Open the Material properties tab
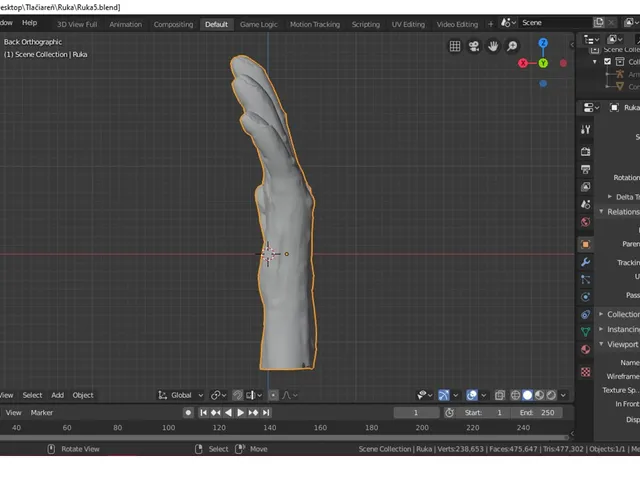 point(585,349)
